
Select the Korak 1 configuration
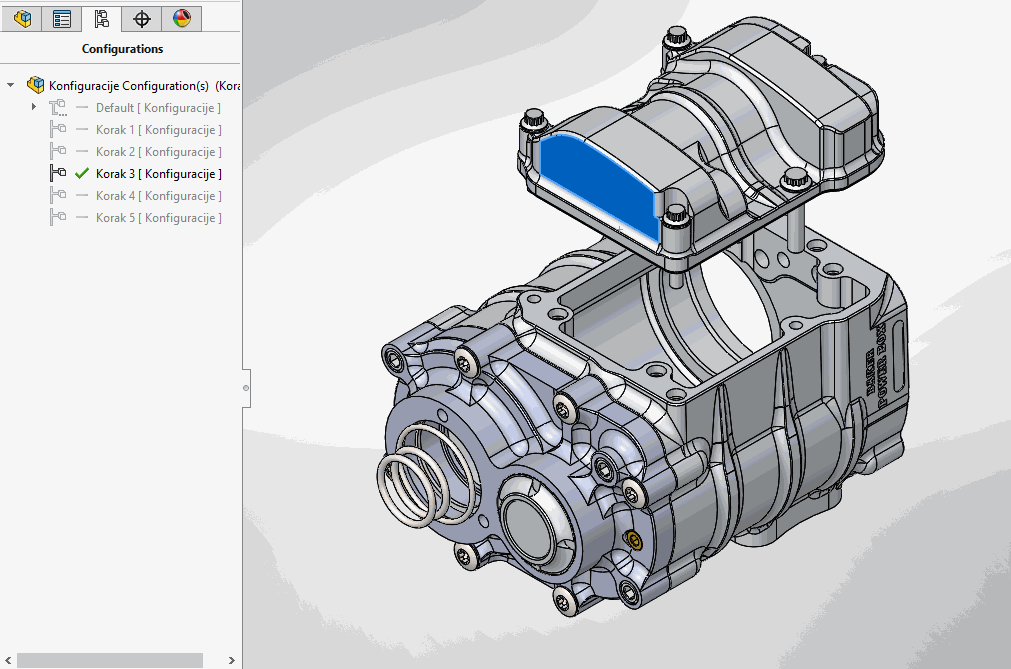click(158, 130)
